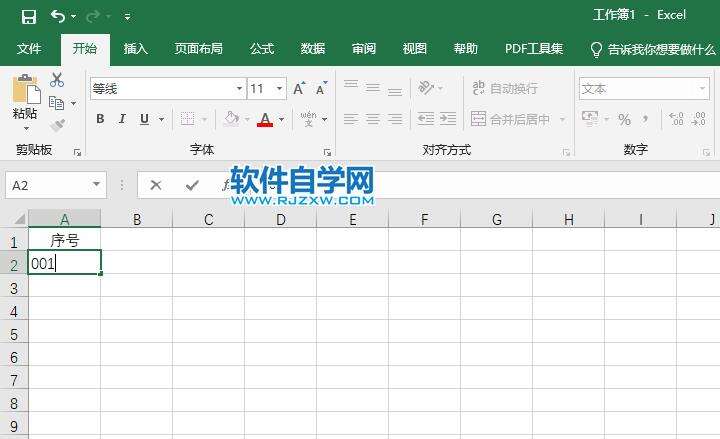
Task: Center text horizontally
Action: [373, 119]
